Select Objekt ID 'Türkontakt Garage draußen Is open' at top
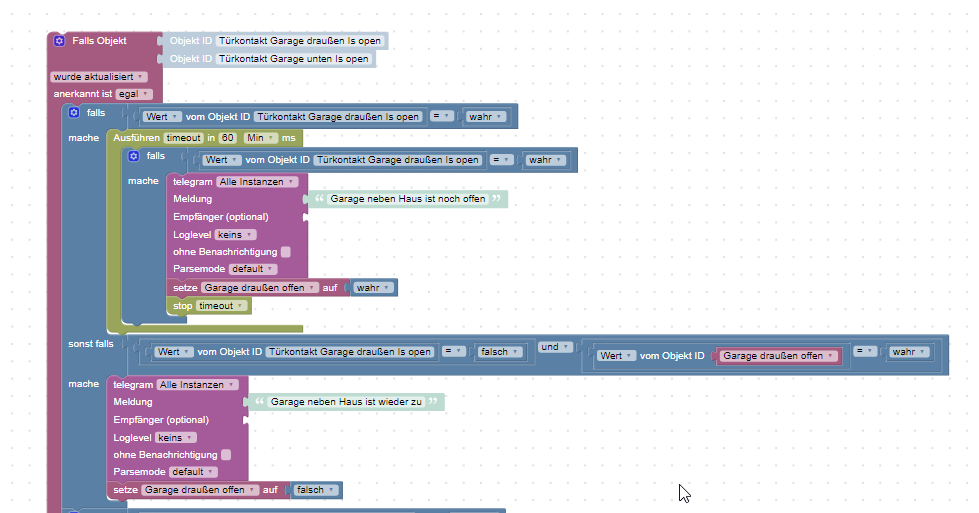The image size is (979, 513). (x=300, y=41)
